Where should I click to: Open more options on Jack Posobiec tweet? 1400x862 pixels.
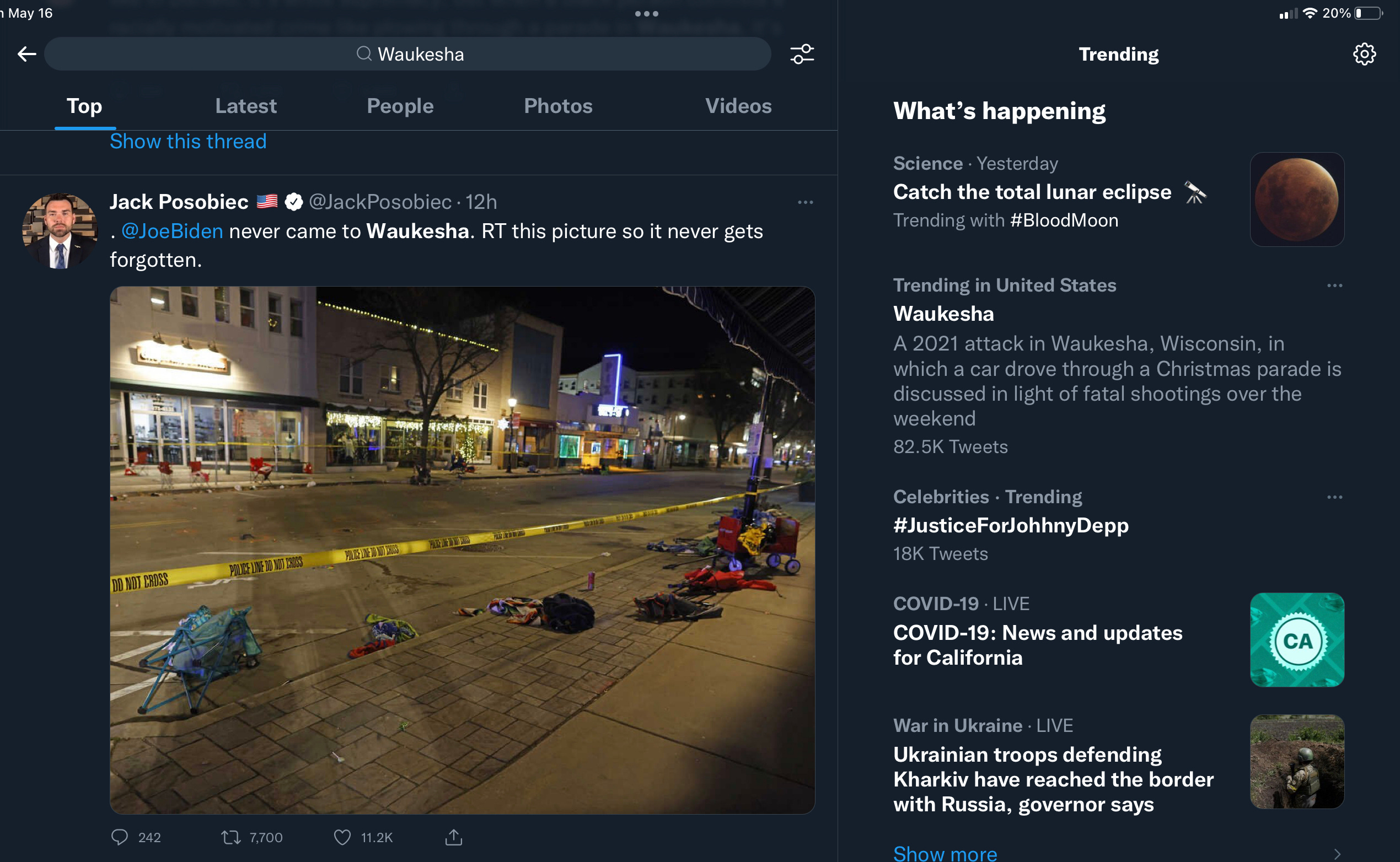(x=805, y=202)
